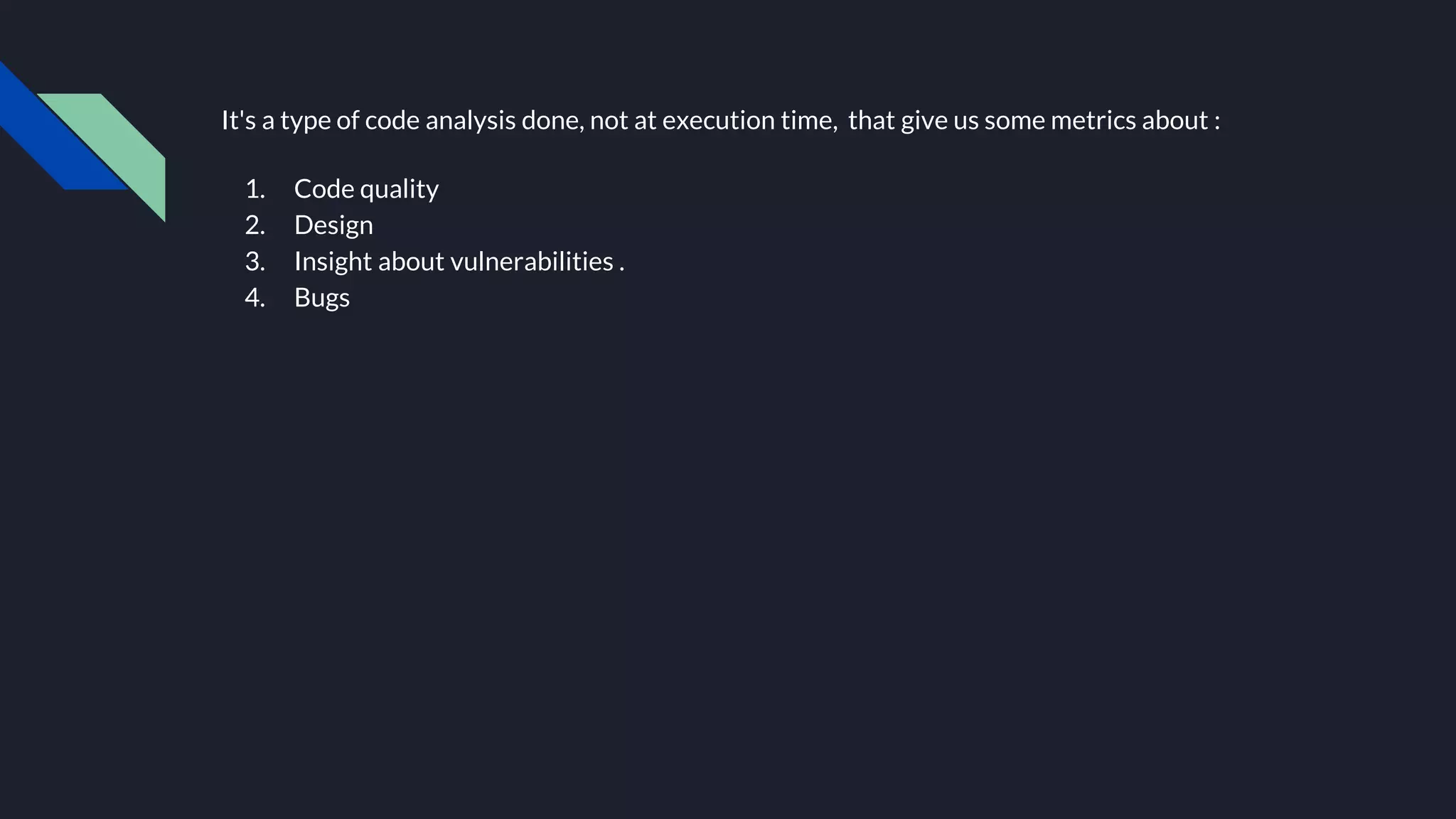Click the word "It's" starting the sentence
The height and width of the screenshot is (819, 1456).
pyautogui.click(x=238, y=120)
